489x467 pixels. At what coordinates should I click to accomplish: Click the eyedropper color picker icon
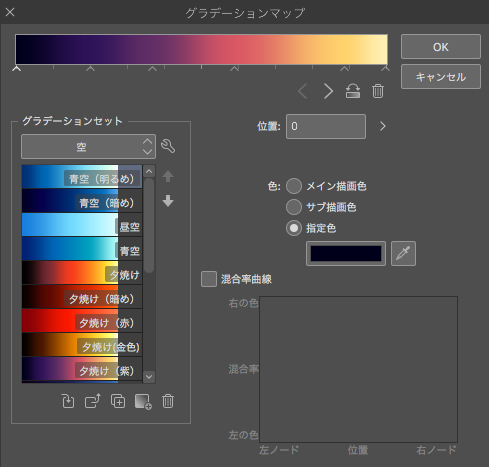(403, 253)
